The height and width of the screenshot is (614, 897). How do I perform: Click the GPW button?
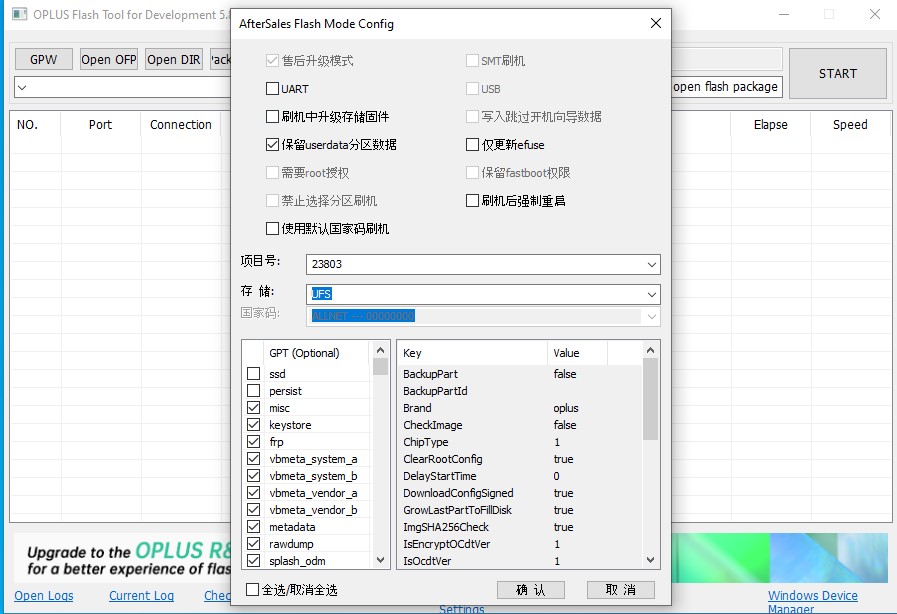42,59
